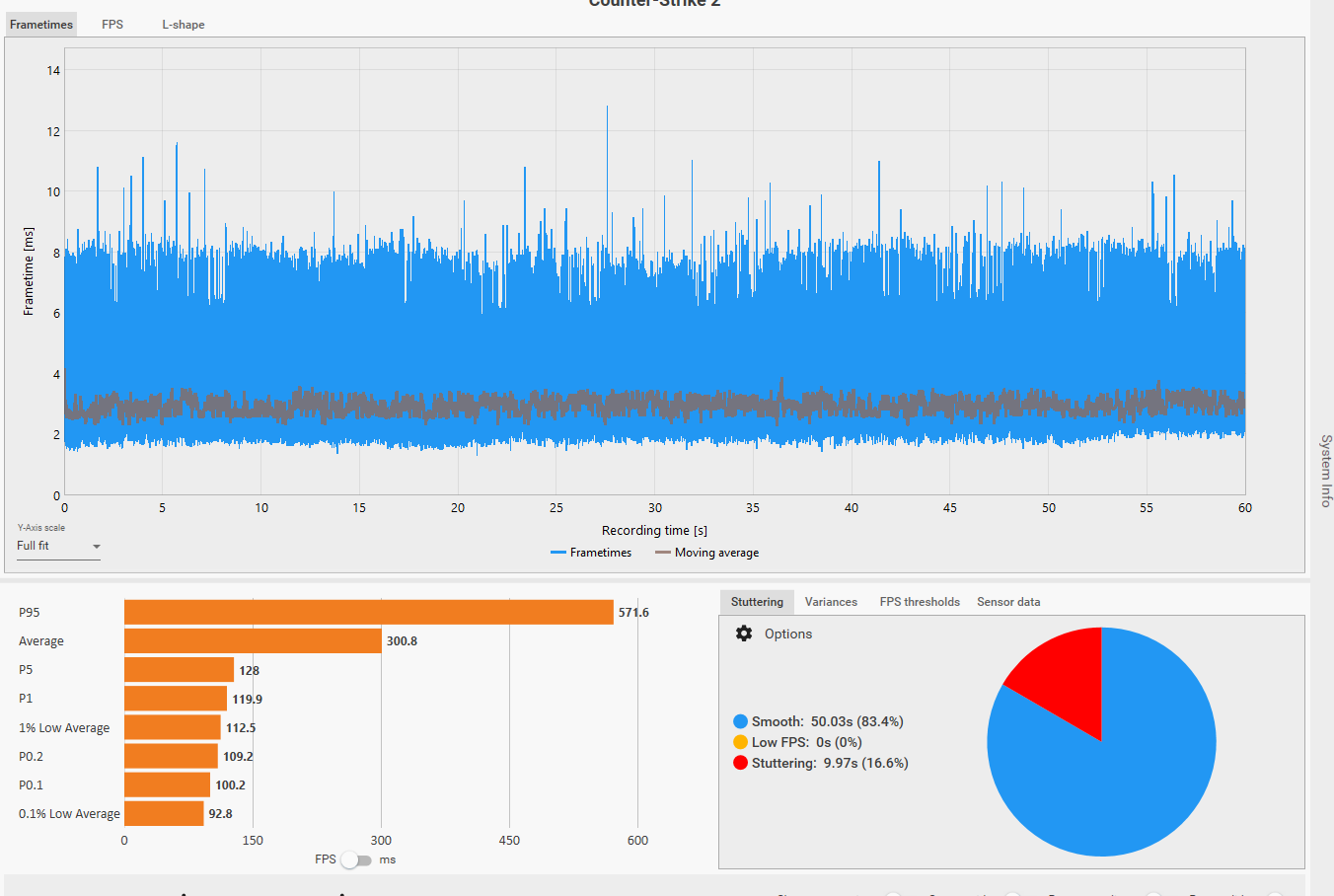Click the 'Stuttering: 9.97s (16.6%)' text
1334x896 pixels.
point(830,763)
